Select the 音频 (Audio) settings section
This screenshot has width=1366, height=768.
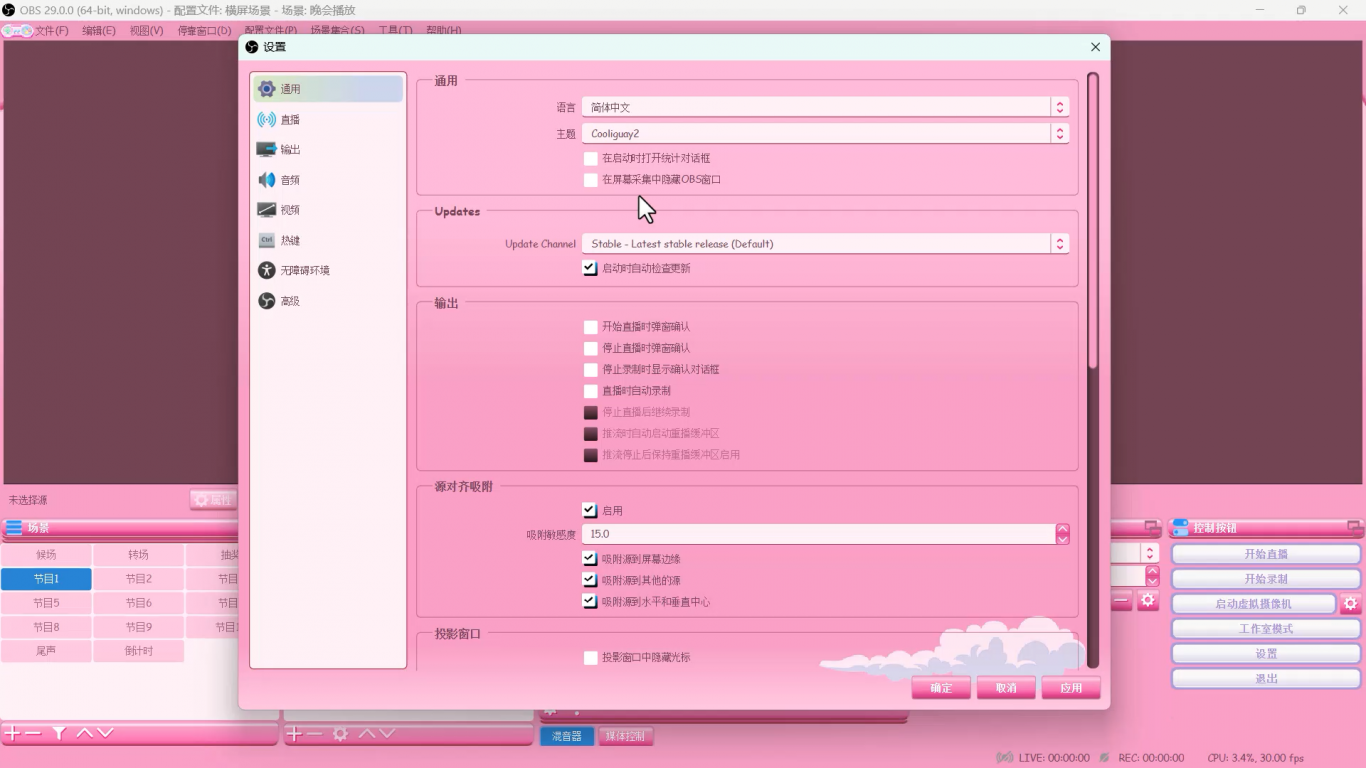[x=290, y=180]
